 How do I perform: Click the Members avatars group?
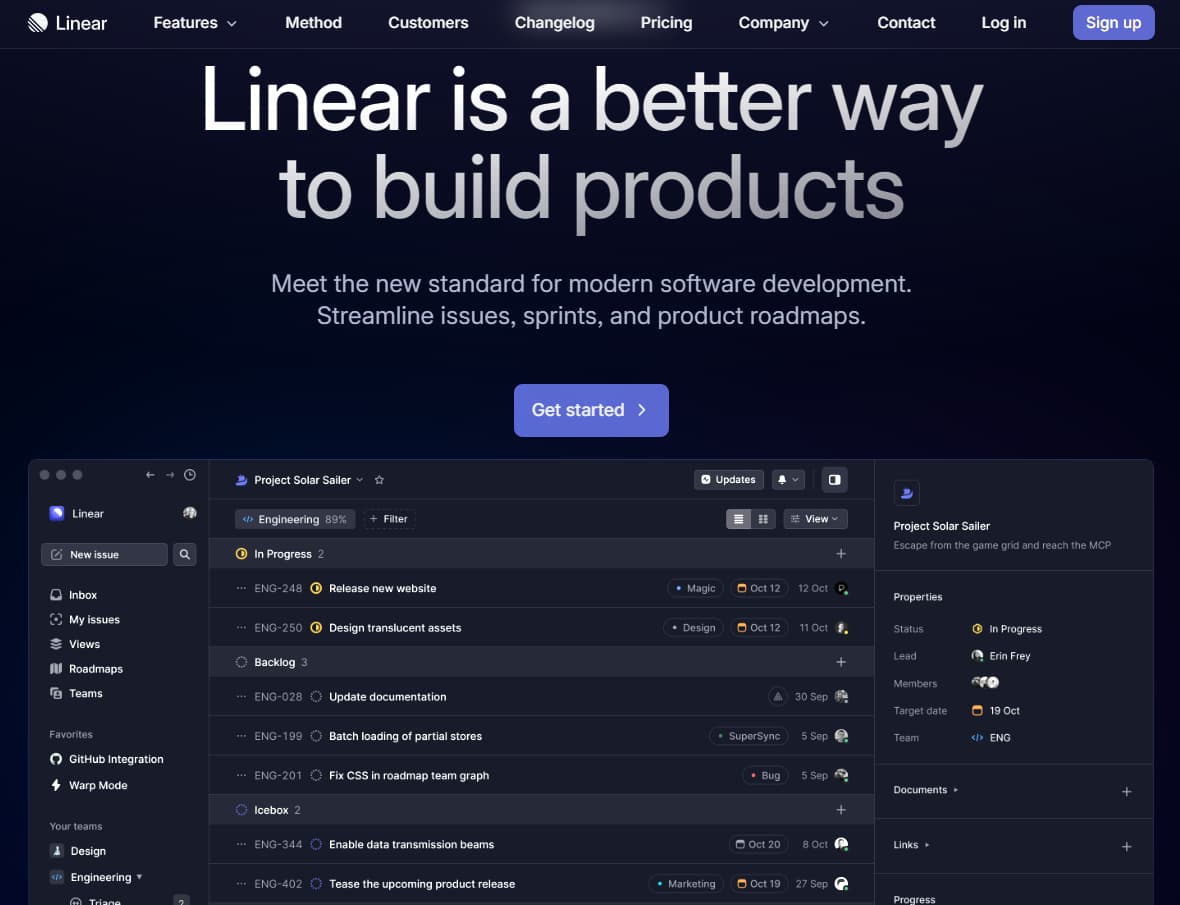[985, 682]
